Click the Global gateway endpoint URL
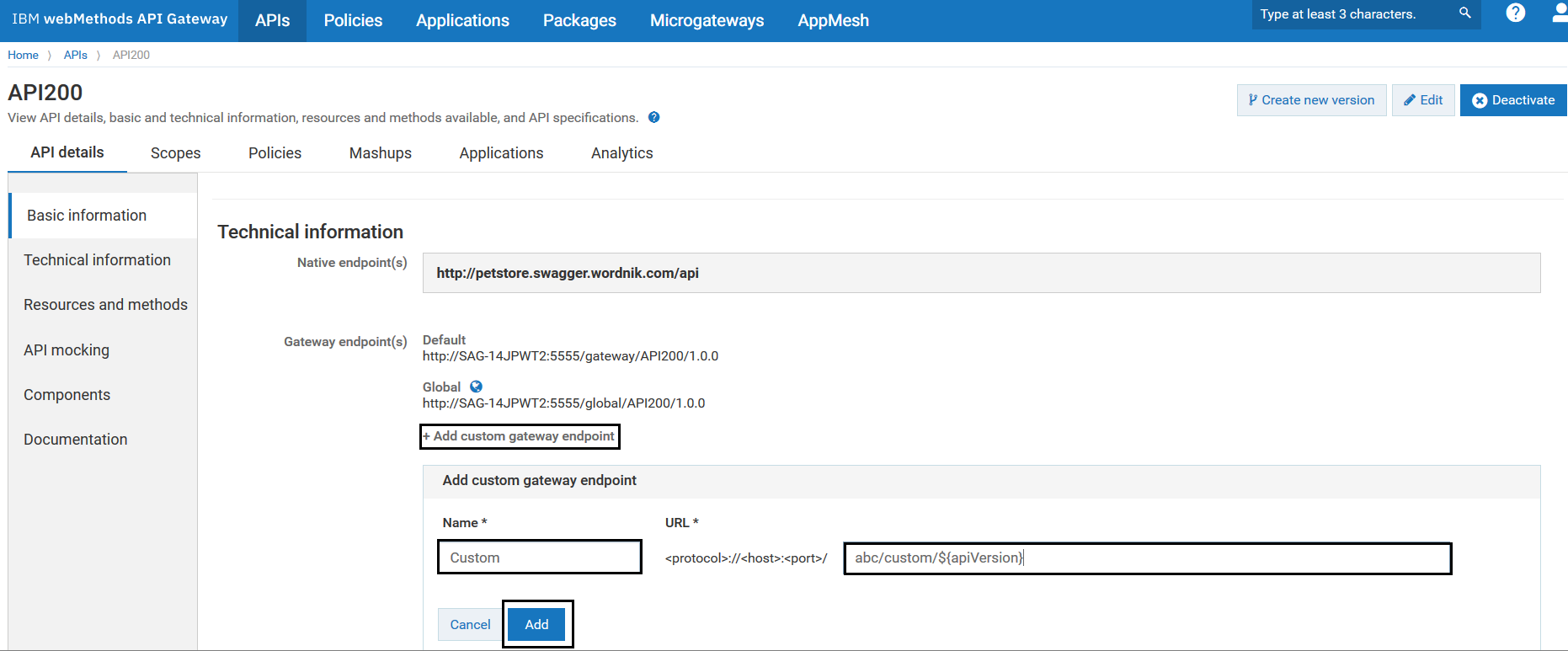Image resolution: width=1568 pixels, height=651 pixels. (563, 403)
